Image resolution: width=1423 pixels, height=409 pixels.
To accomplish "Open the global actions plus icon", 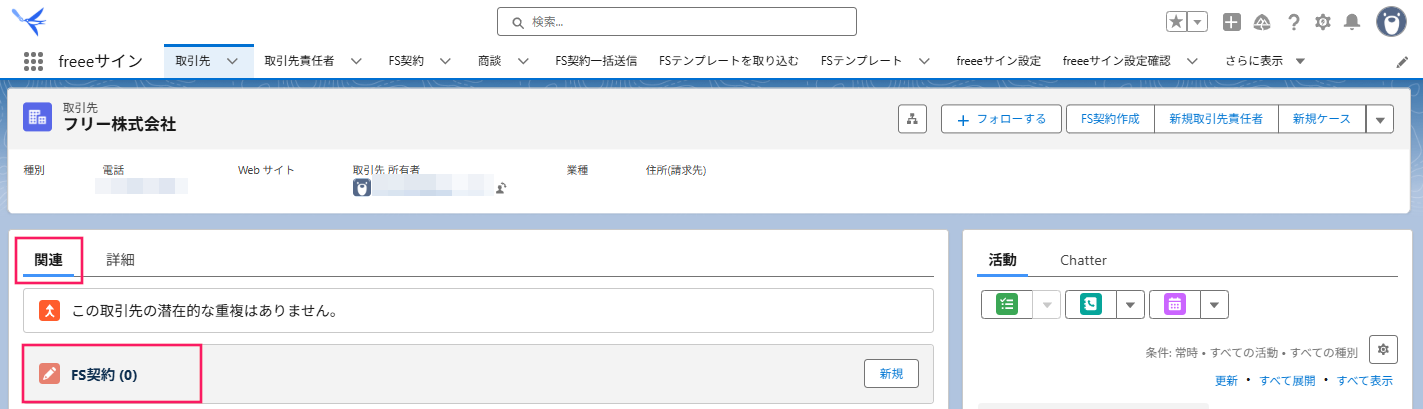I will point(1232,22).
